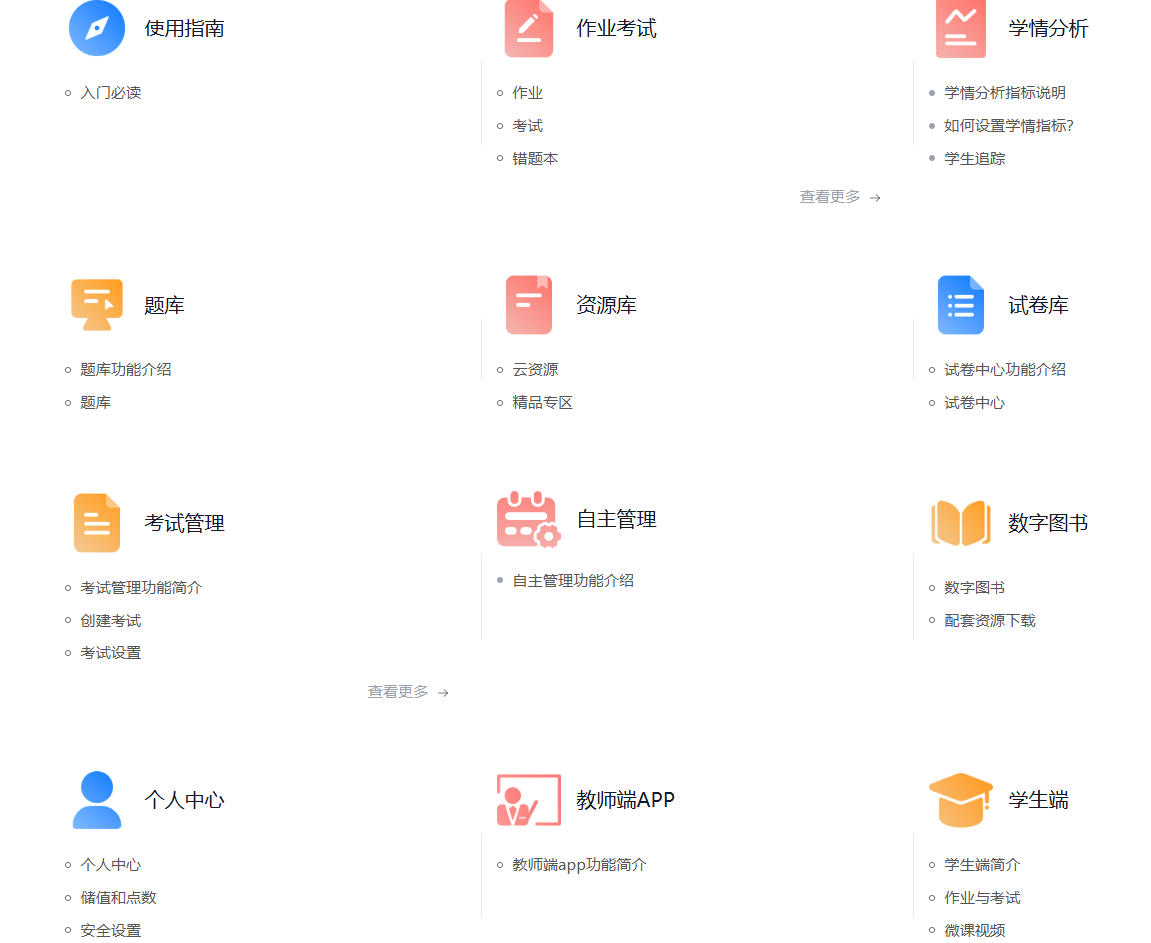1151x943 pixels.
Task: Click 查看更多 under 考试管理
Action: [408, 692]
